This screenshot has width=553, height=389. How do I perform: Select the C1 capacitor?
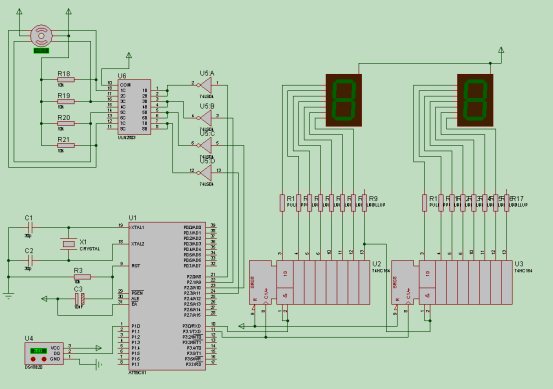(30, 227)
